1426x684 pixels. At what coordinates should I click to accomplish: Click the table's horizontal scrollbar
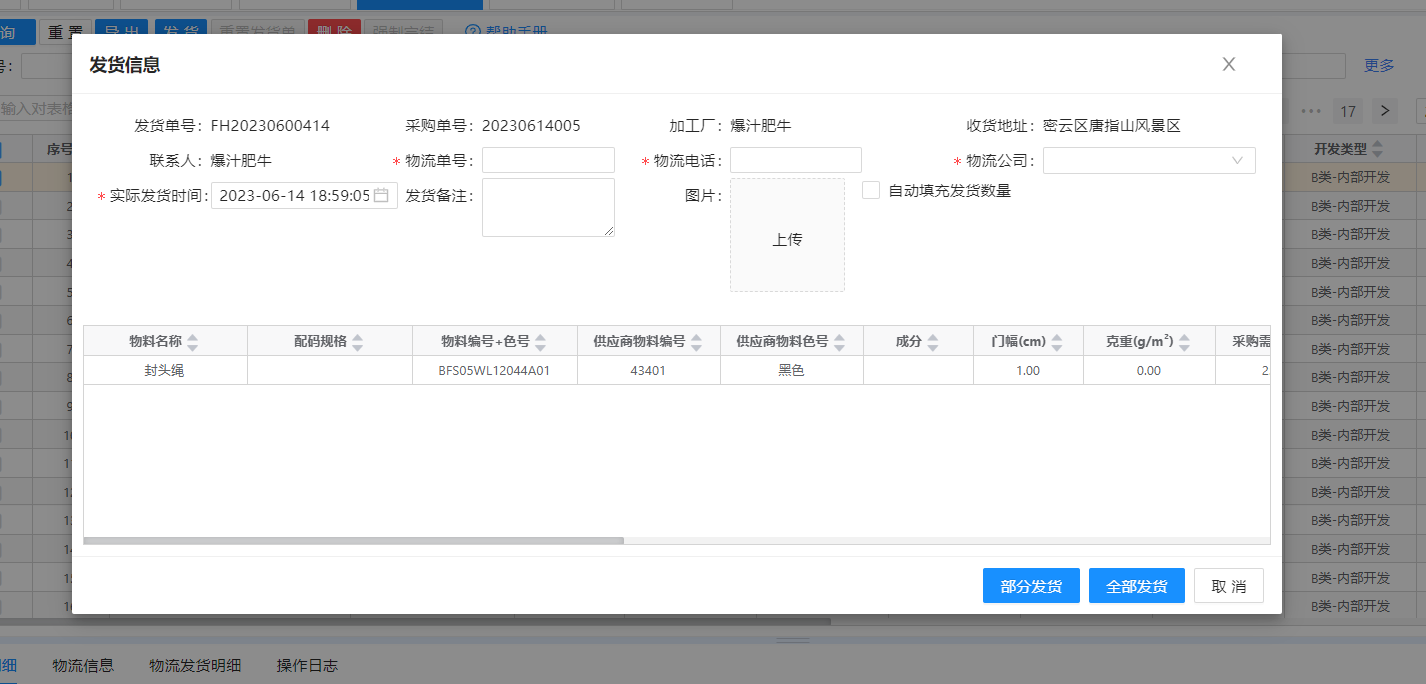pos(354,540)
